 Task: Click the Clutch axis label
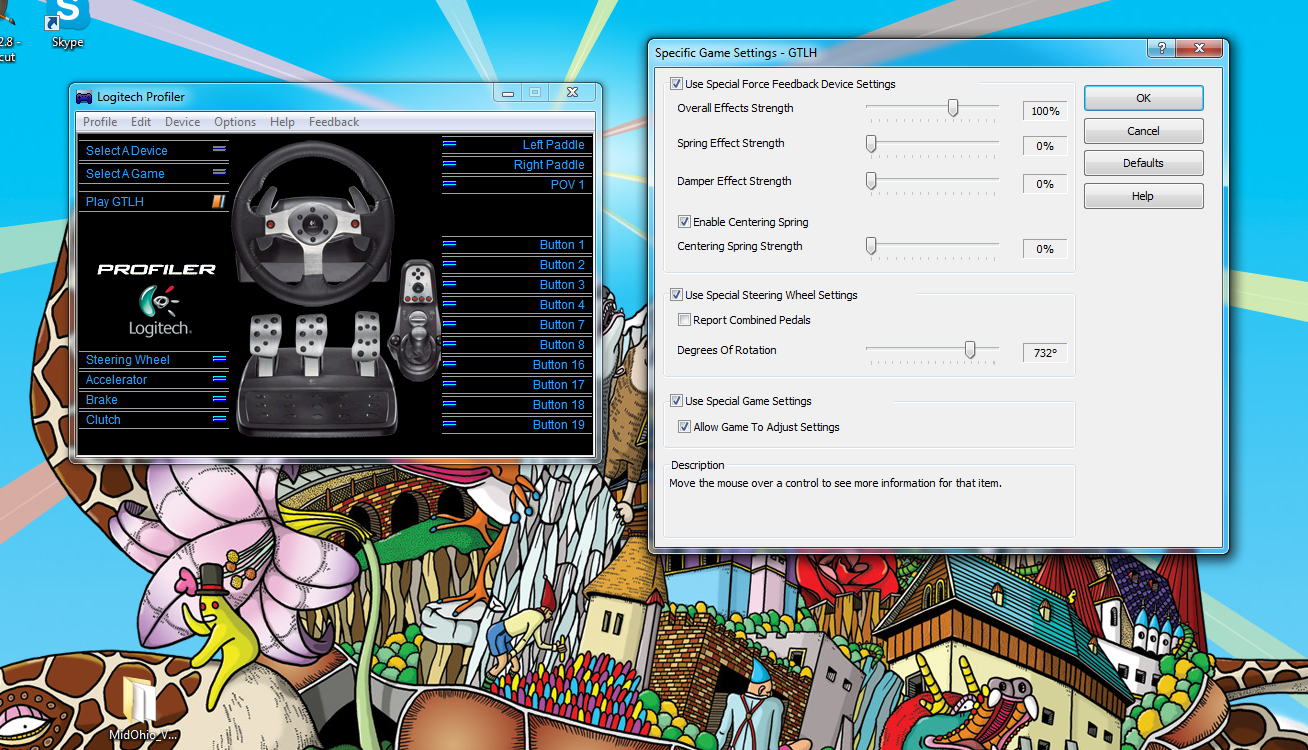103,420
